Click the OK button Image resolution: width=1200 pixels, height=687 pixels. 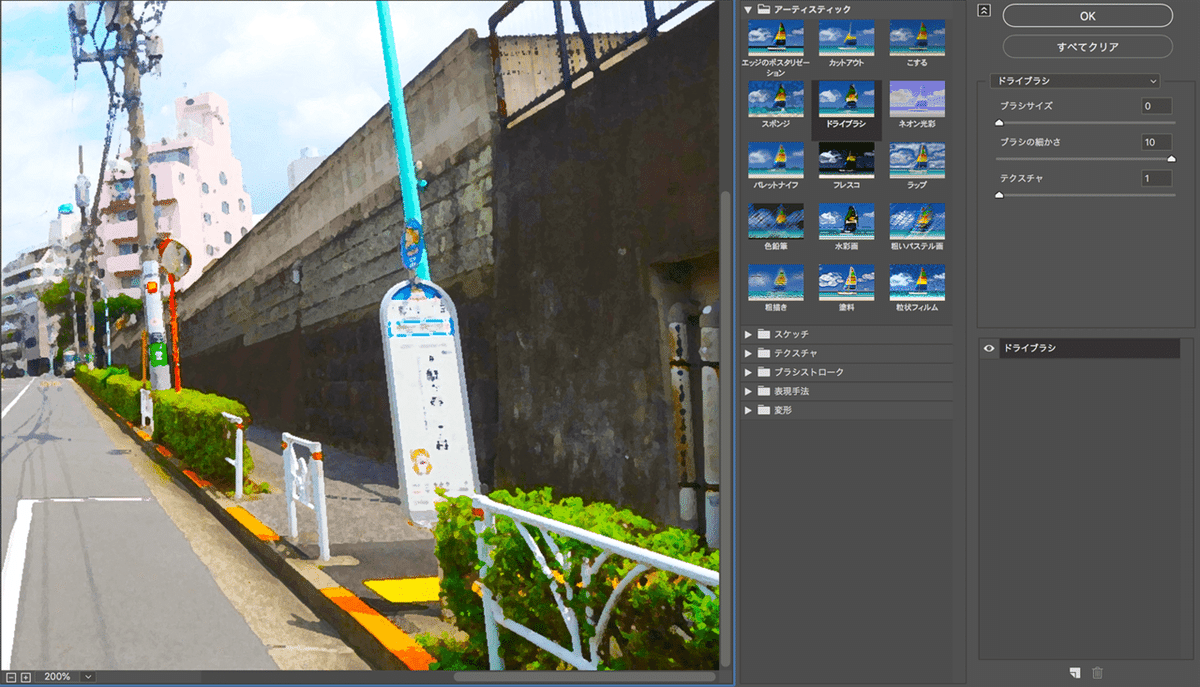coord(1087,16)
